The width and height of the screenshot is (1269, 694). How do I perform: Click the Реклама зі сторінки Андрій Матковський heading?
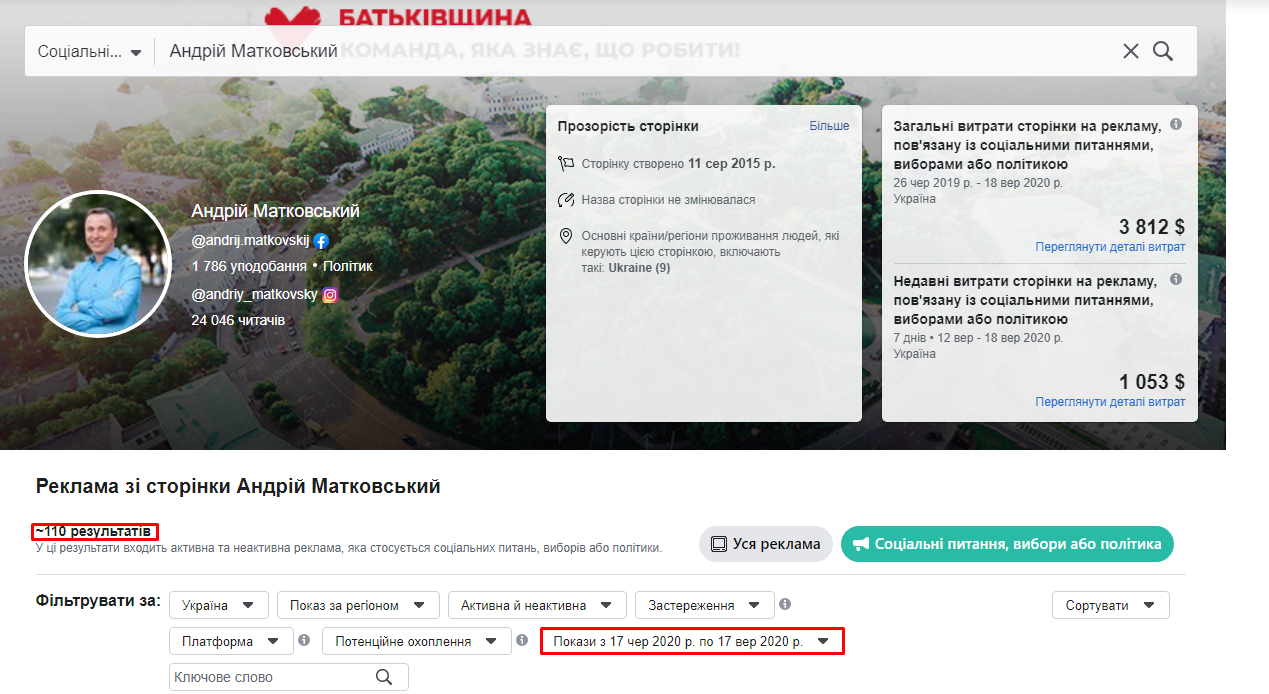(x=238, y=487)
